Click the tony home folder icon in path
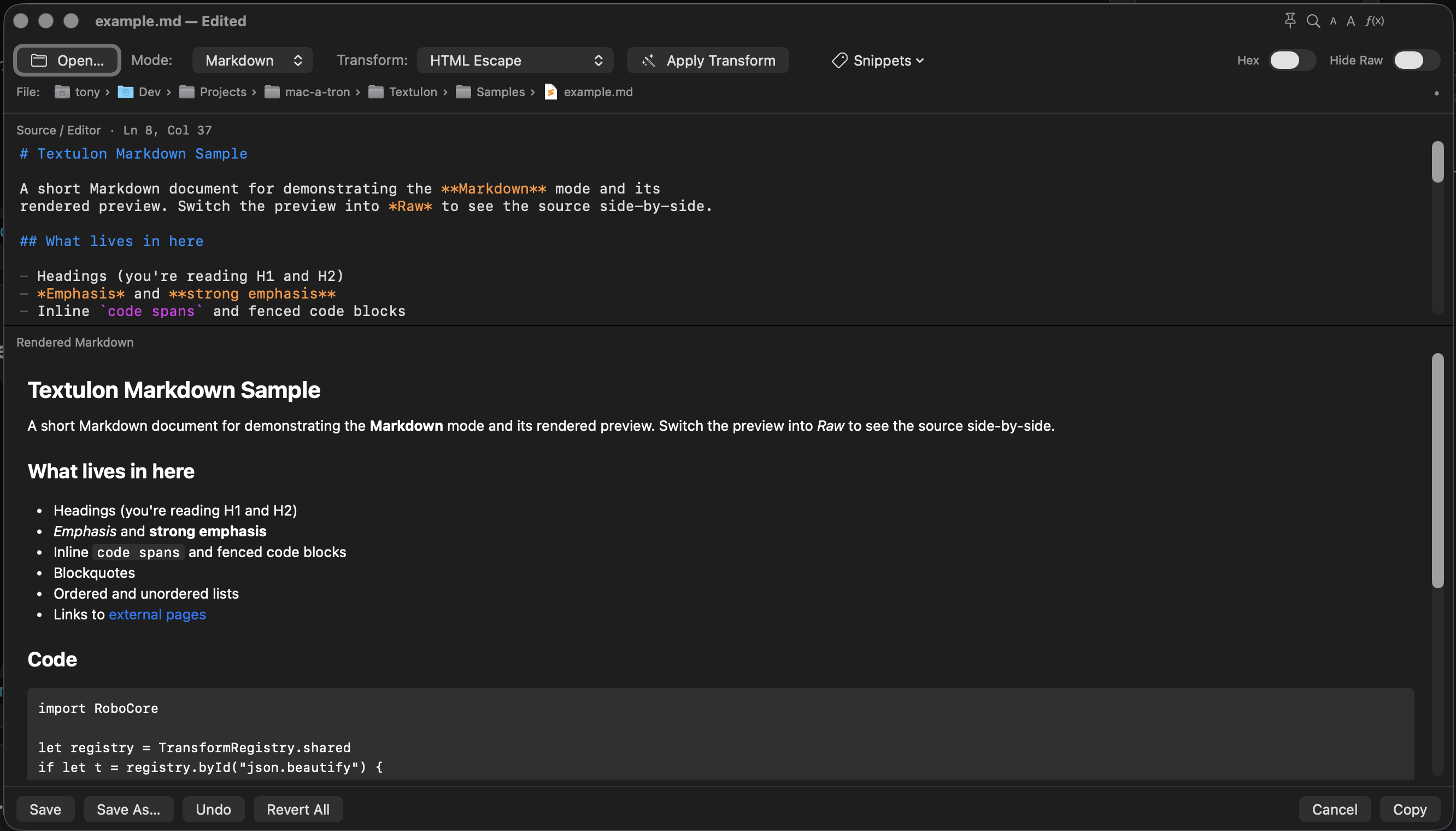The width and height of the screenshot is (1456, 831). tap(62, 92)
